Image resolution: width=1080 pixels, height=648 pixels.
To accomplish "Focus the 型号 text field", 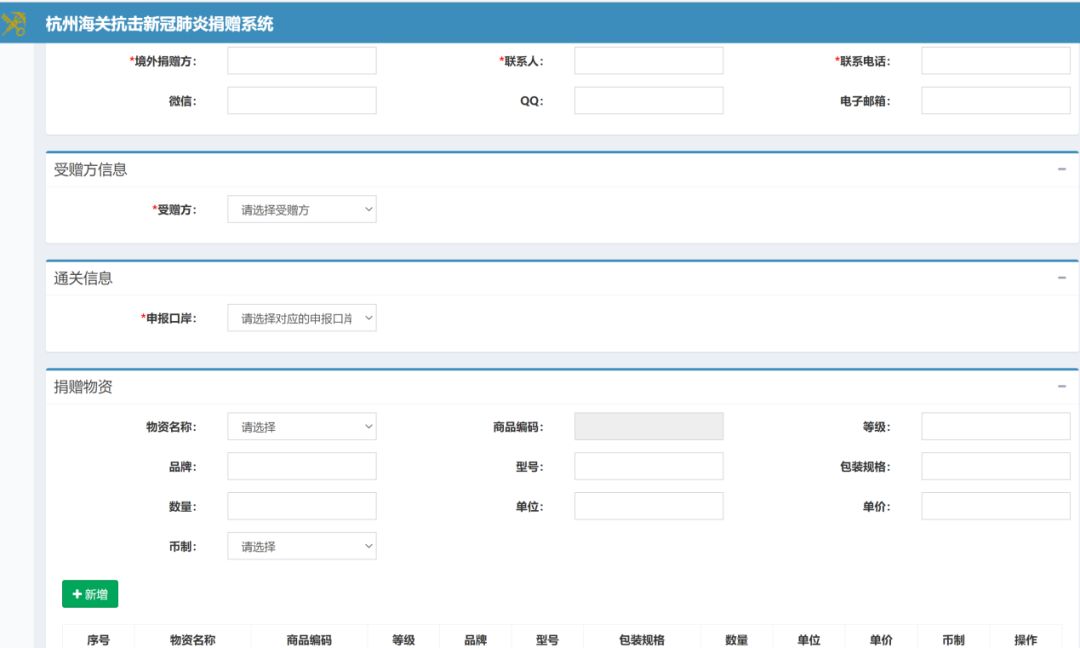I will pos(648,467).
